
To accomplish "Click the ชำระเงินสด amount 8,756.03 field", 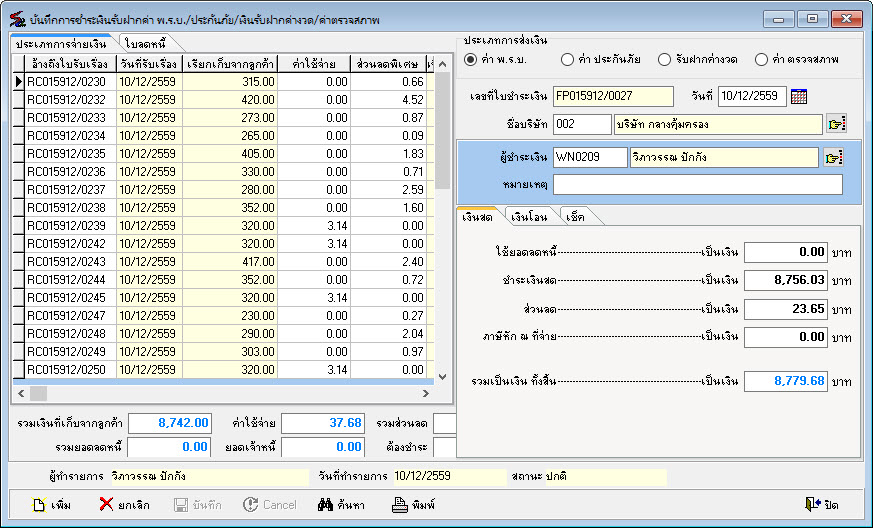I will pyautogui.click(x=786, y=280).
